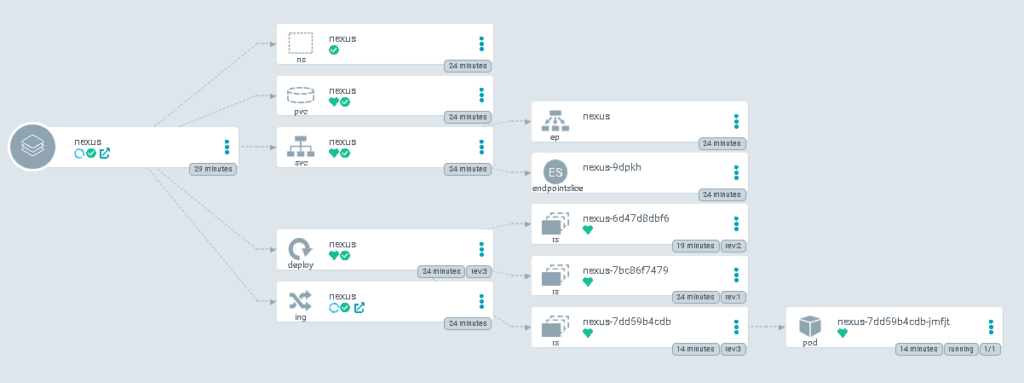Image resolution: width=1024 pixels, height=383 pixels.
Task: Click the ing shuffle arrows icon
Action: click(x=300, y=301)
